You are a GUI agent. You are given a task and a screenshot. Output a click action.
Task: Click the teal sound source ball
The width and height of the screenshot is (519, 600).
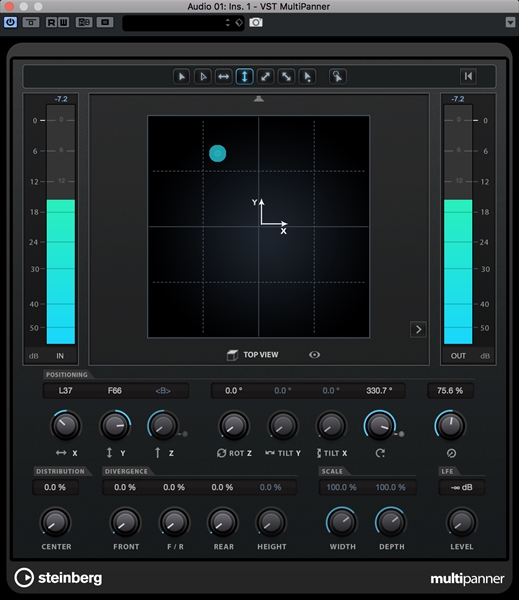coord(217,153)
